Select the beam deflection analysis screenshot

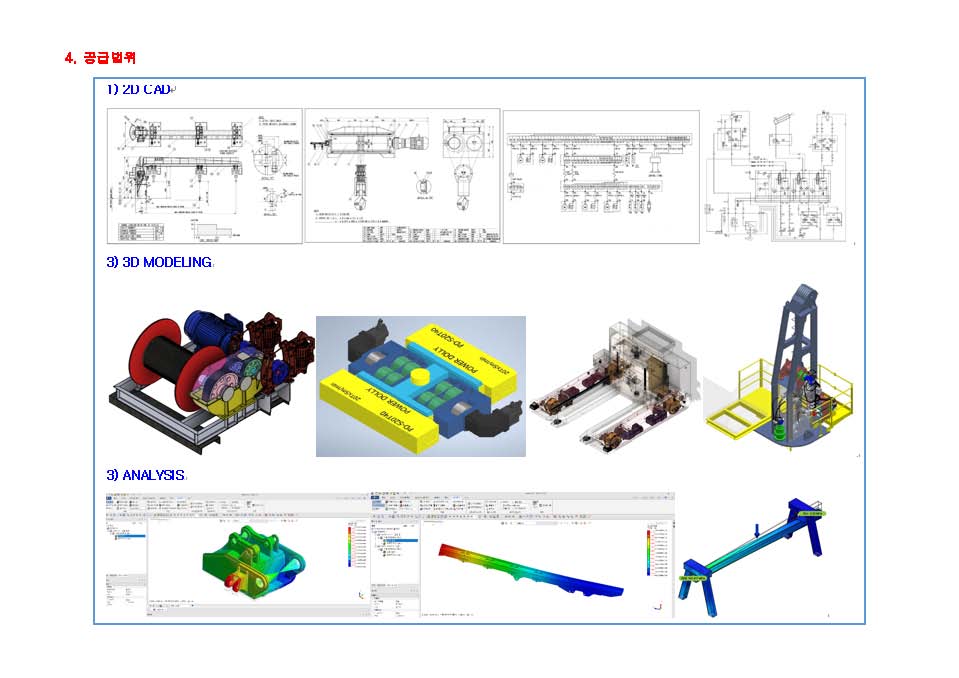(x=522, y=555)
